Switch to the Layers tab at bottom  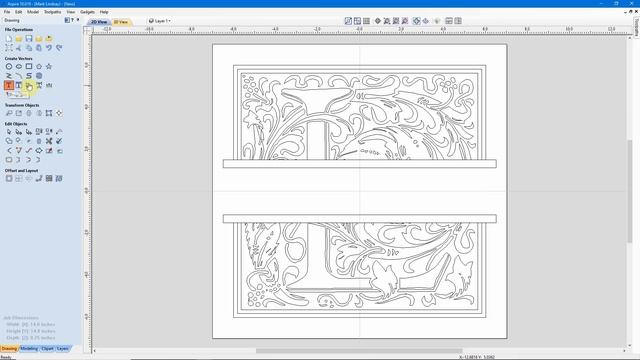tap(62, 349)
